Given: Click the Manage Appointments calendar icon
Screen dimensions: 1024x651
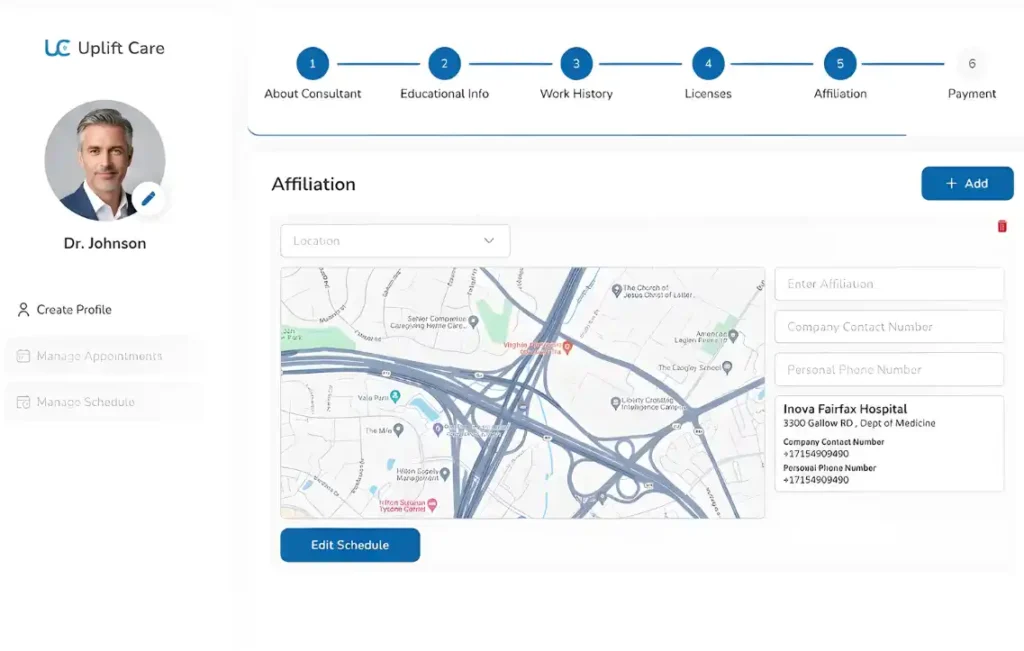Looking at the screenshot, I should click(24, 357).
